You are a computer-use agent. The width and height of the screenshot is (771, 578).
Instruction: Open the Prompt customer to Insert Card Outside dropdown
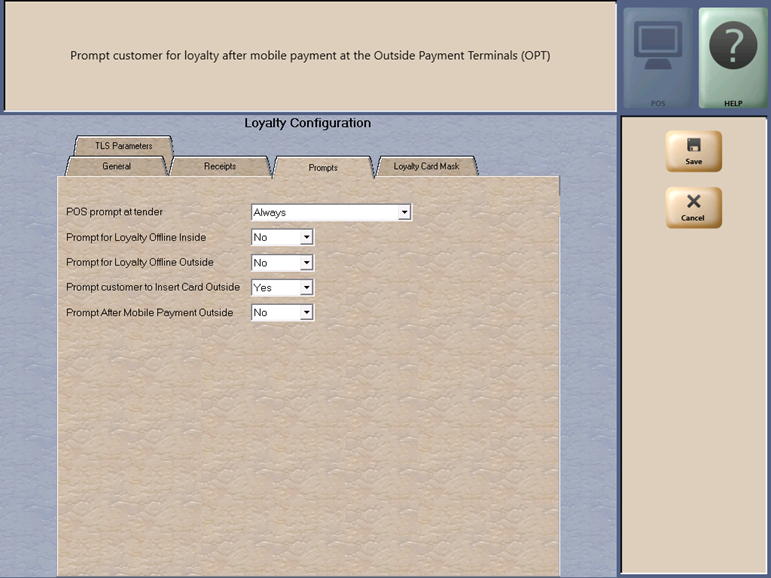point(306,288)
